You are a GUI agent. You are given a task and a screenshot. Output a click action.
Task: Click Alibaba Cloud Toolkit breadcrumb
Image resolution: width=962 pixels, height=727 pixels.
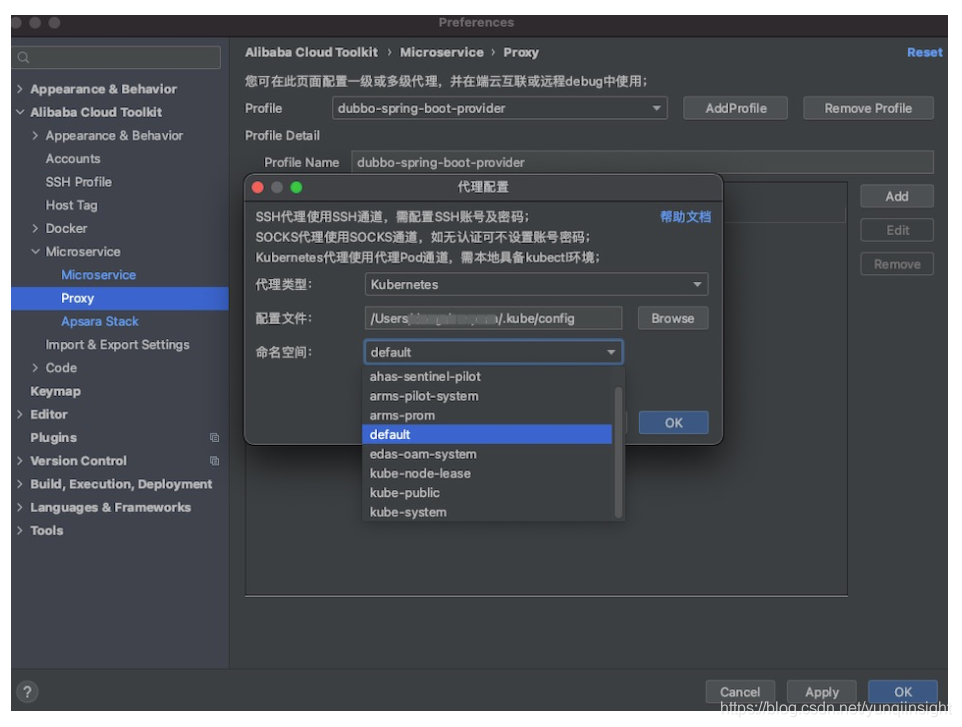311,53
